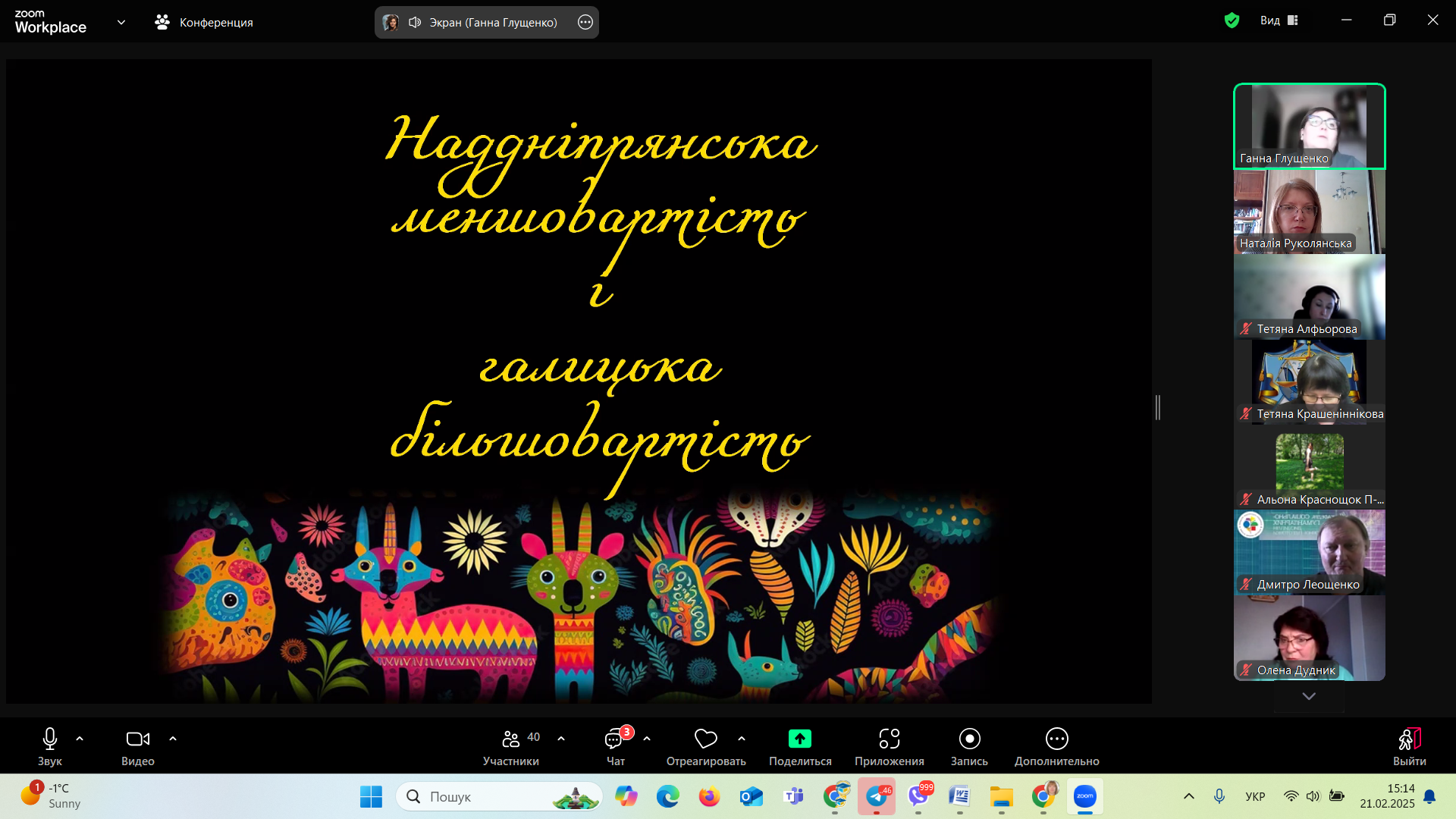Open the Чат panel icon
This screenshot has width=1456, height=819.
[614, 739]
